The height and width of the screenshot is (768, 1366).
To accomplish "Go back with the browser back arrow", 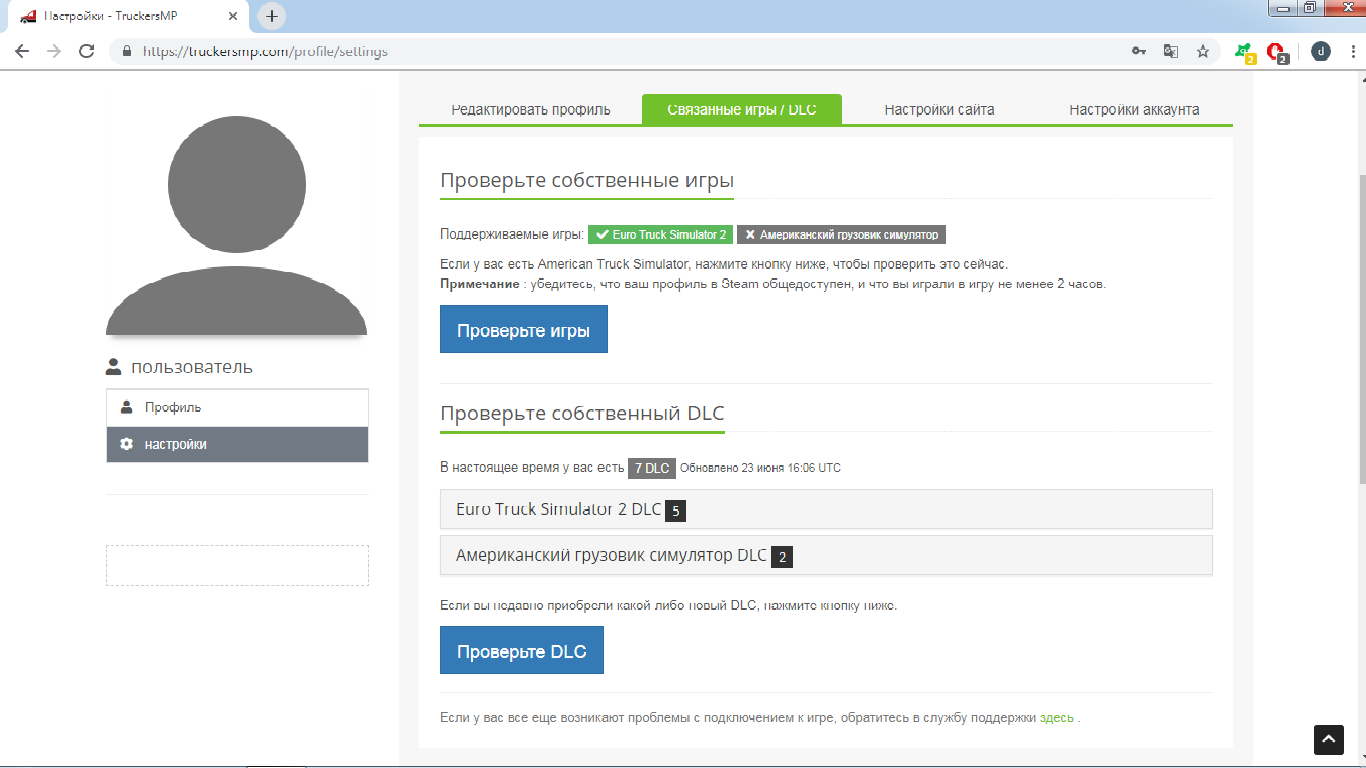I will pos(22,51).
